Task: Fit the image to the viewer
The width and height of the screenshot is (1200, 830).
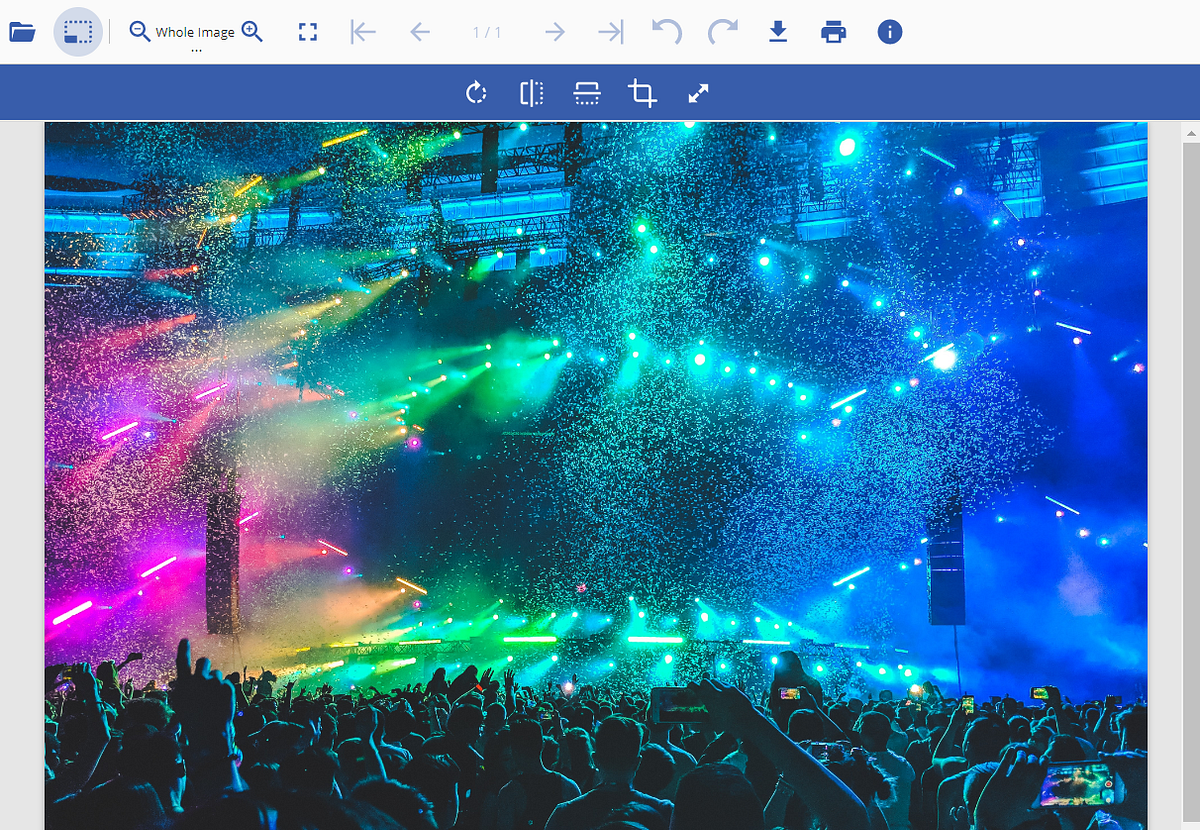Action: click(307, 31)
